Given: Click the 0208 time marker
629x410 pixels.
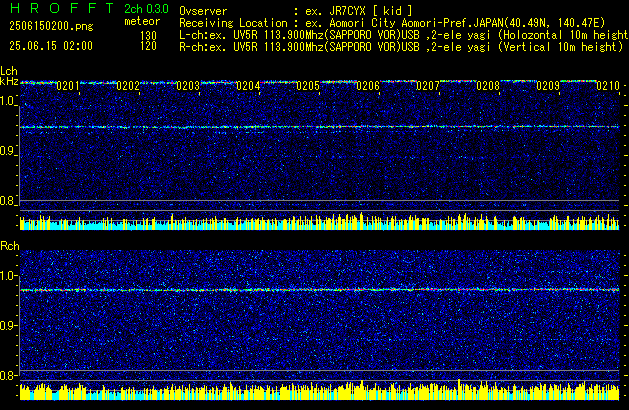Looking at the screenshot, I should coord(488,86).
